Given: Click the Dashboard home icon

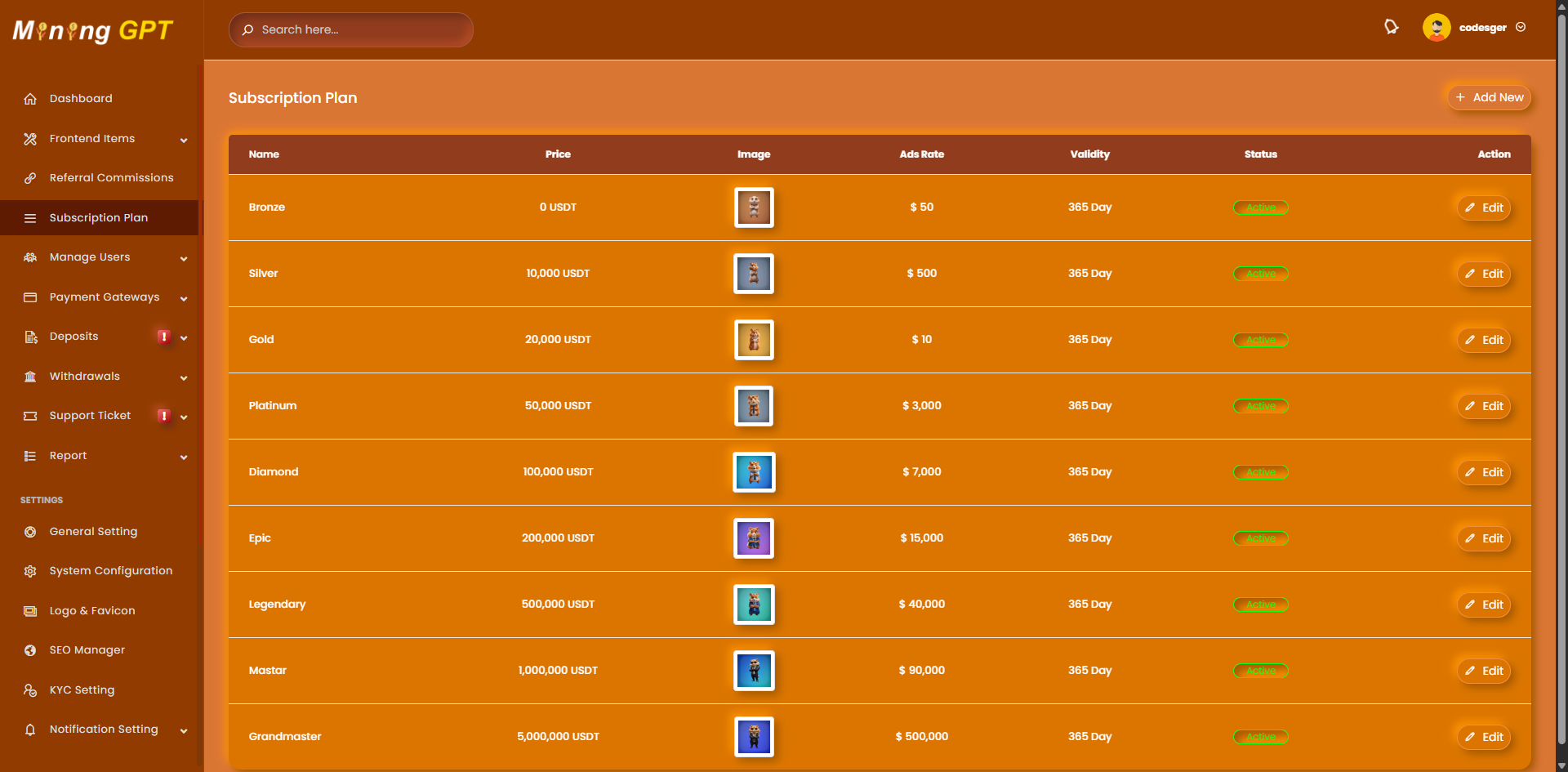Looking at the screenshot, I should point(30,99).
